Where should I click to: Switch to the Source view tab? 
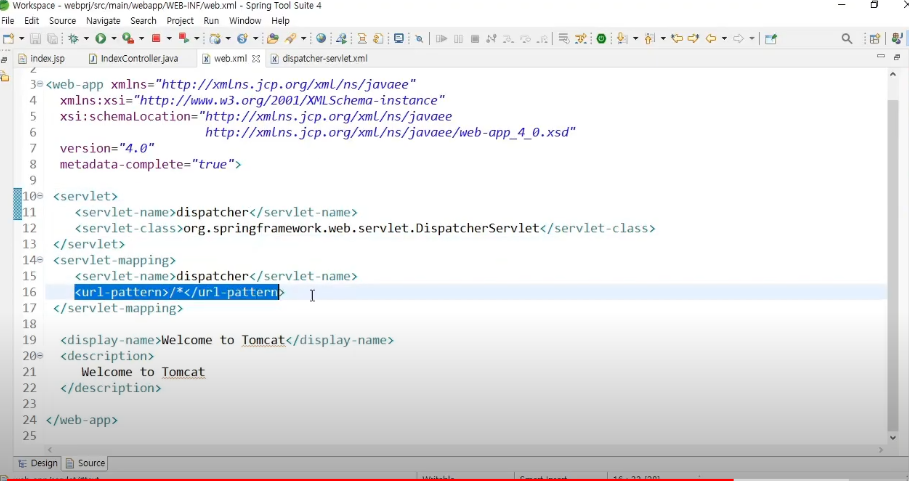click(x=86, y=463)
